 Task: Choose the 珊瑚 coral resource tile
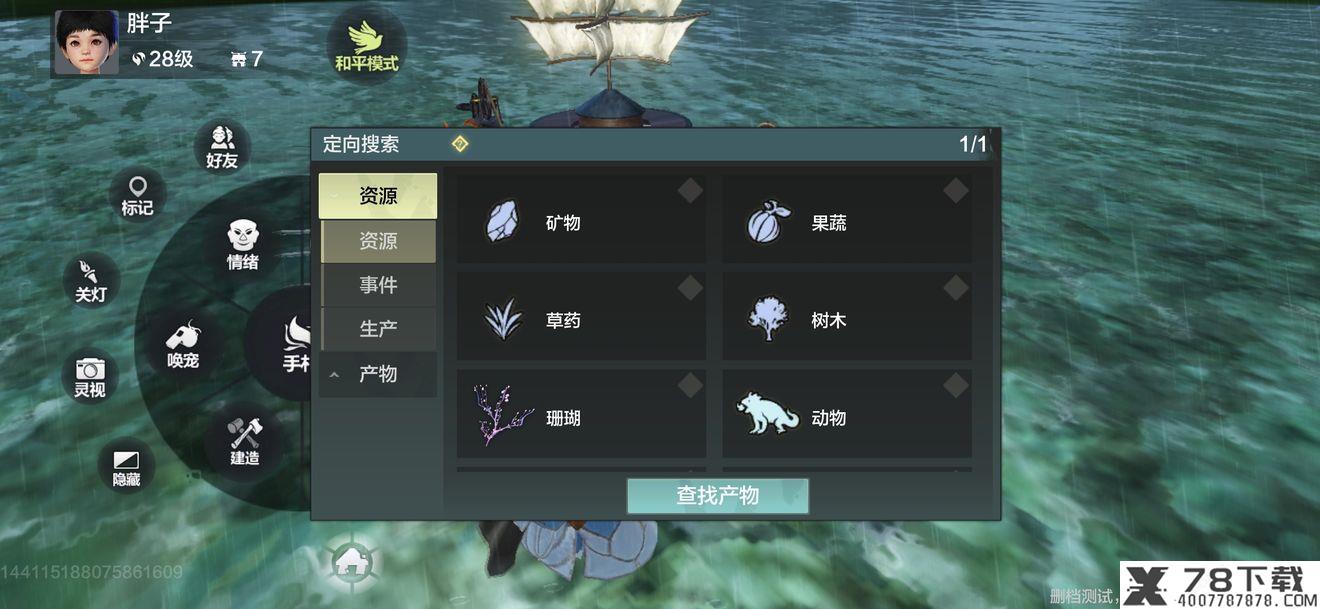coord(582,414)
